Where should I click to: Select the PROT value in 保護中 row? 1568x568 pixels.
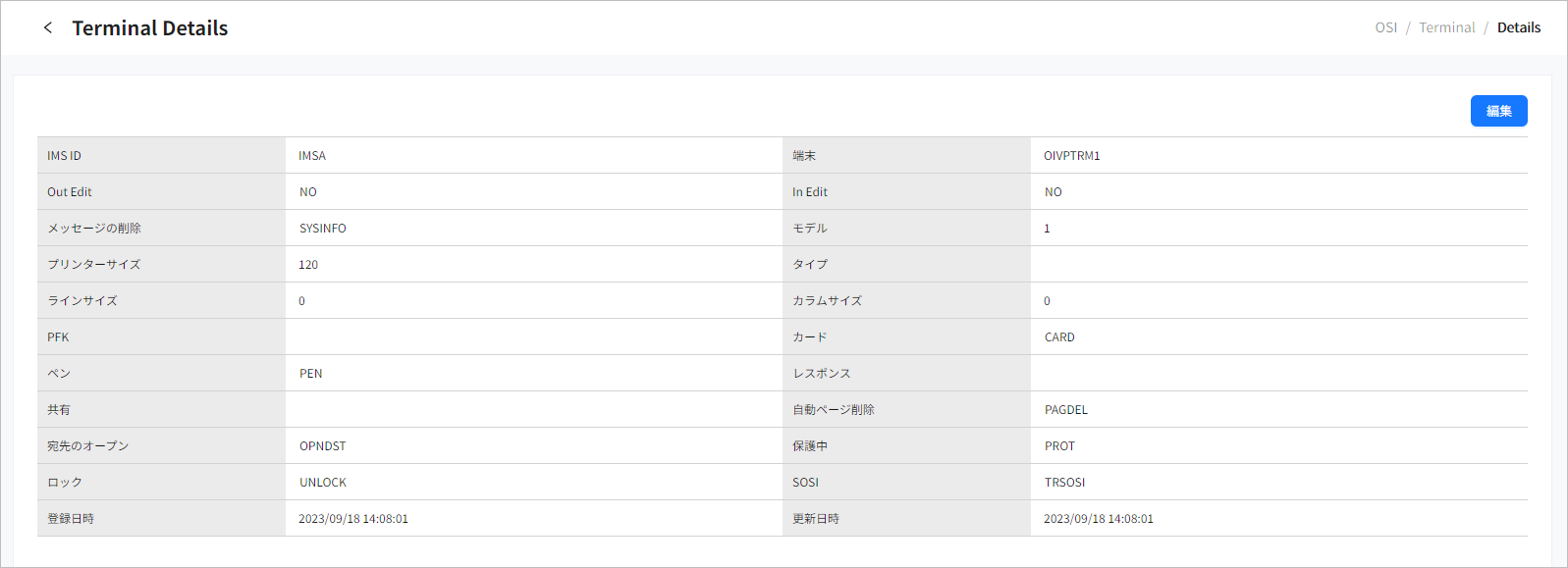[x=1058, y=446]
